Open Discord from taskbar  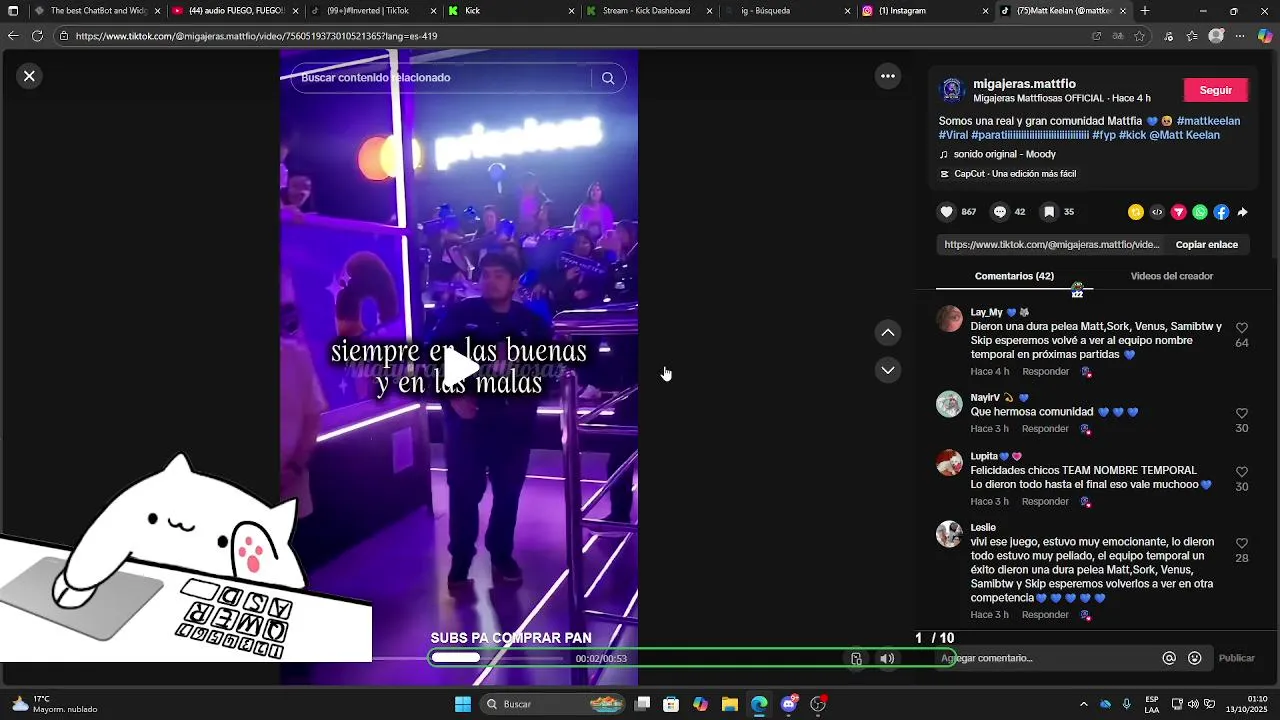click(789, 704)
